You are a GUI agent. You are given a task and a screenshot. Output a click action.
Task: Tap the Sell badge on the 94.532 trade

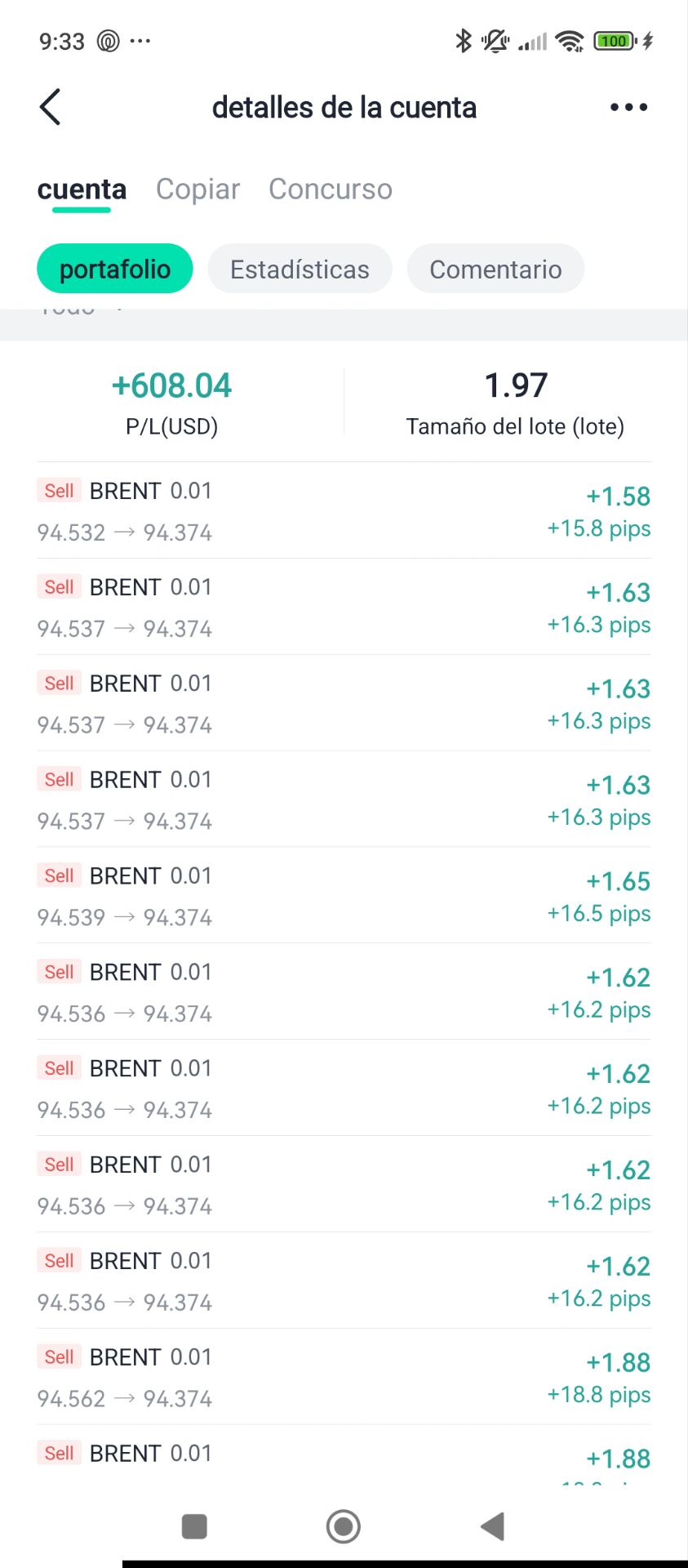59,491
